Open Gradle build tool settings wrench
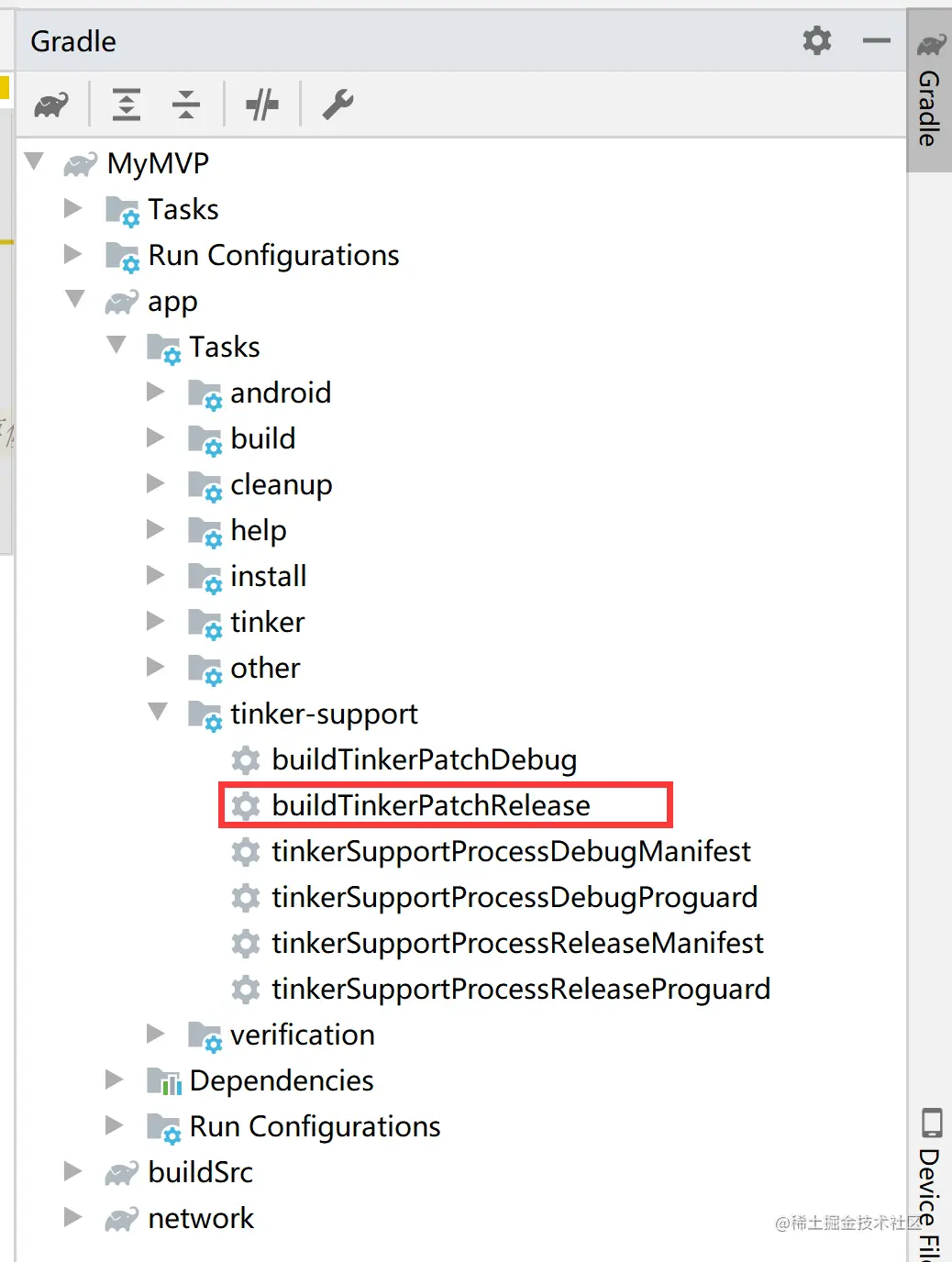Viewport: 952px width, 1262px height. [338, 105]
